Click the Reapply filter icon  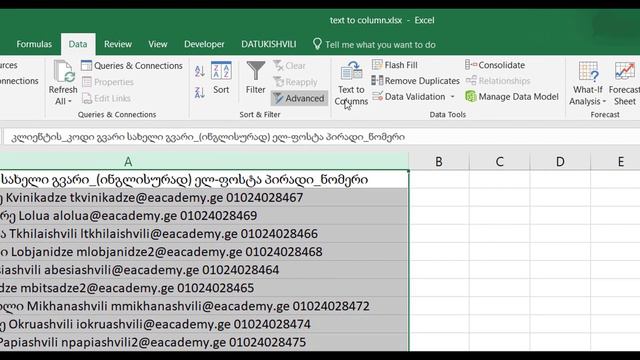pyautogui.click(x=278, y=82)
